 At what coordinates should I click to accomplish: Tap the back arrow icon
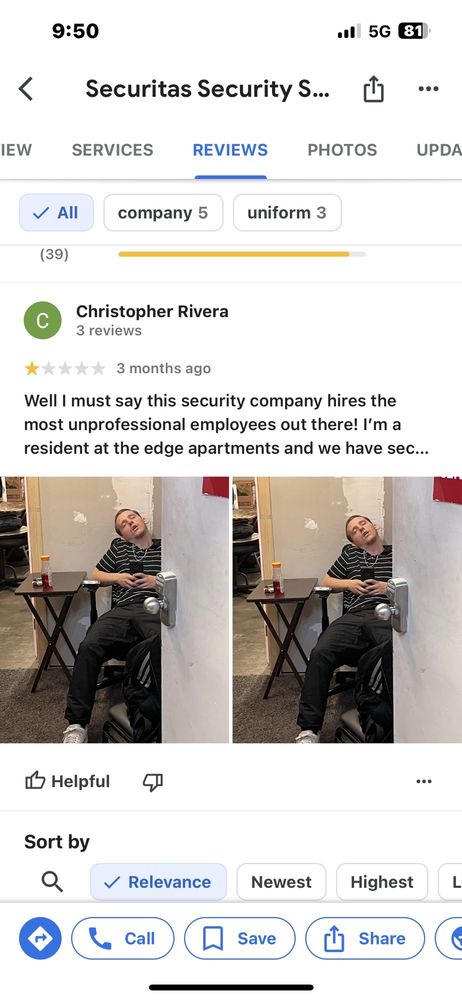(26, 89)
